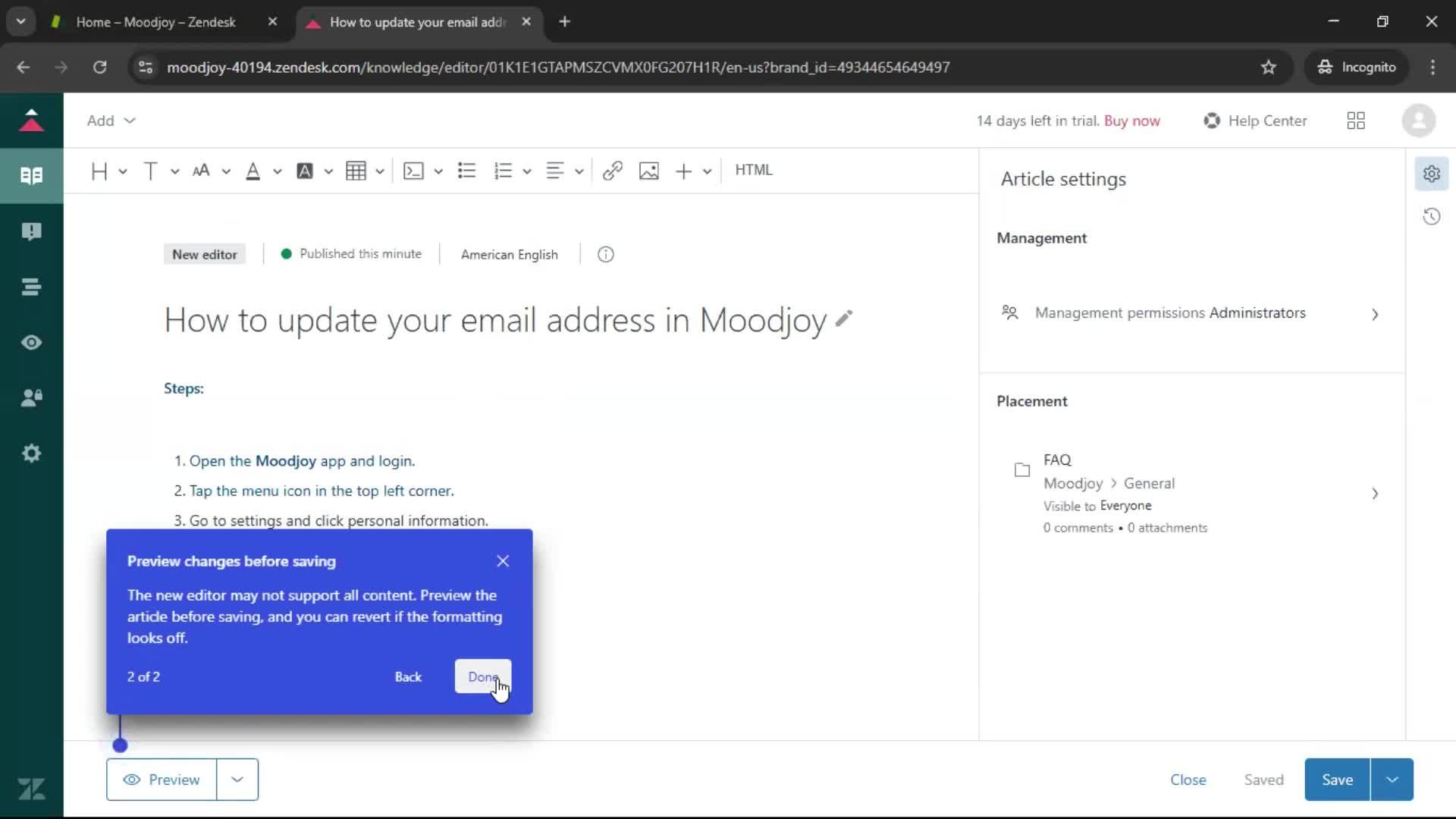The height and width of the screenshot is (819, 1456).
Task: Insert a hyperlink
Action: 613,171
